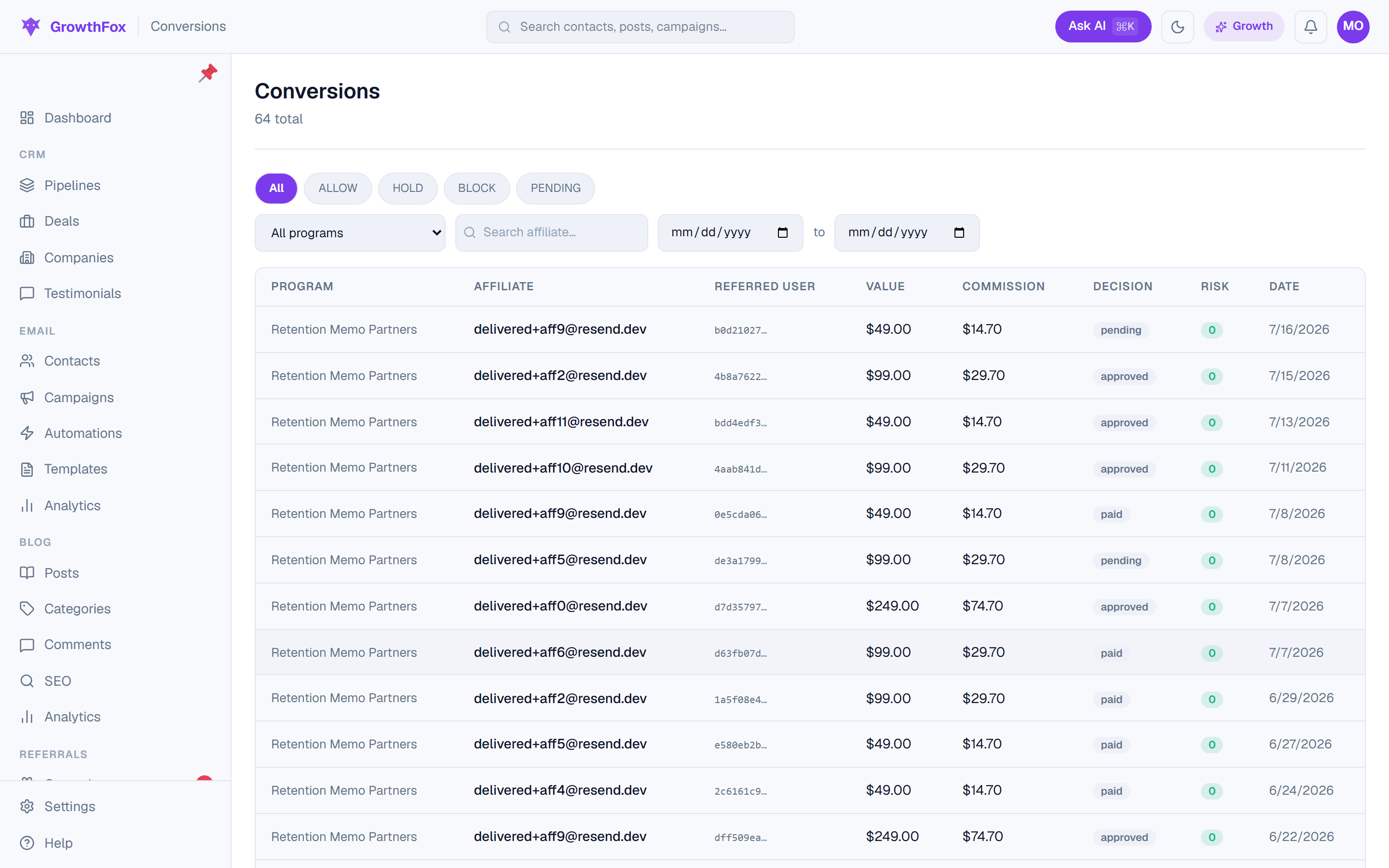The height and width of the screenshot is (868, 1389).
Task: Click the Settings gear icon
Action: (27, 807)
